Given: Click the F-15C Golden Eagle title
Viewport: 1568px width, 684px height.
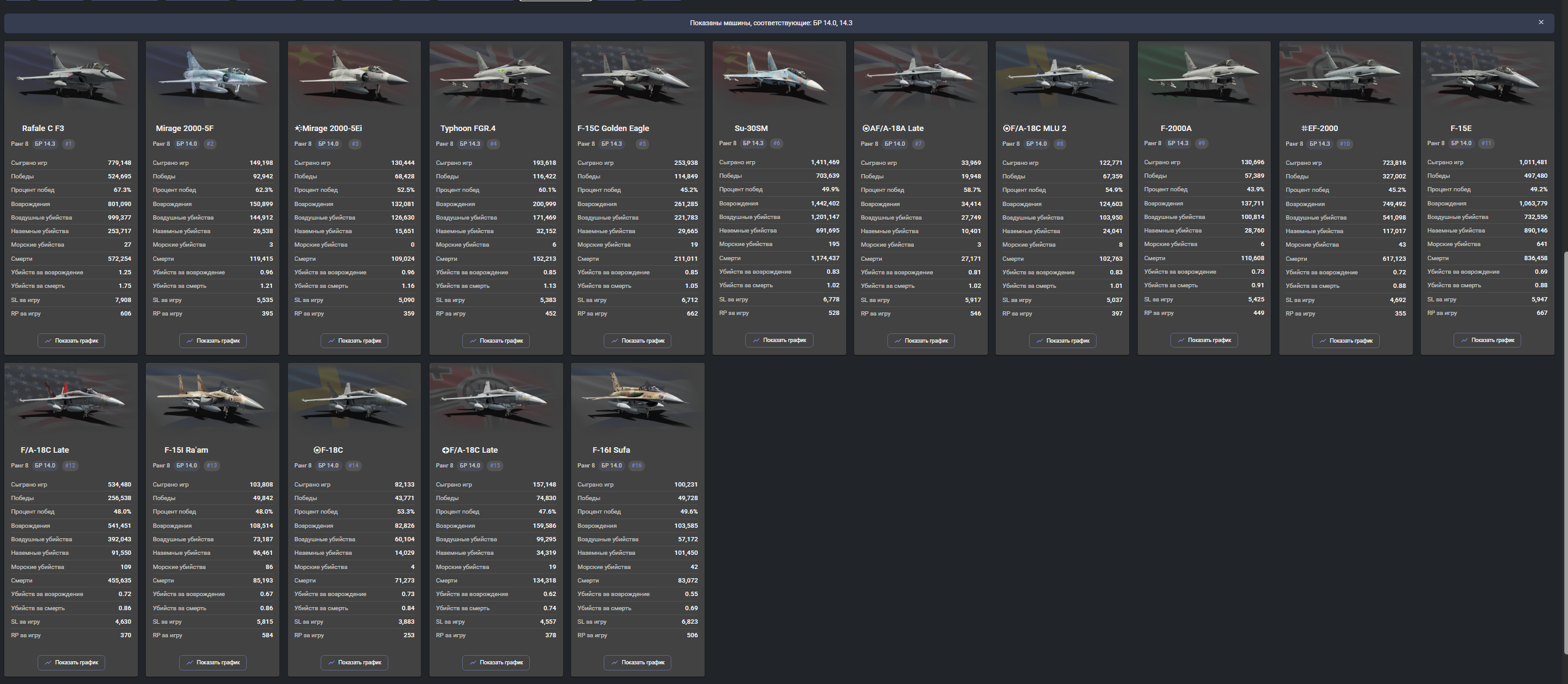Looking at the screenshot, I should [x=613, y=129].
